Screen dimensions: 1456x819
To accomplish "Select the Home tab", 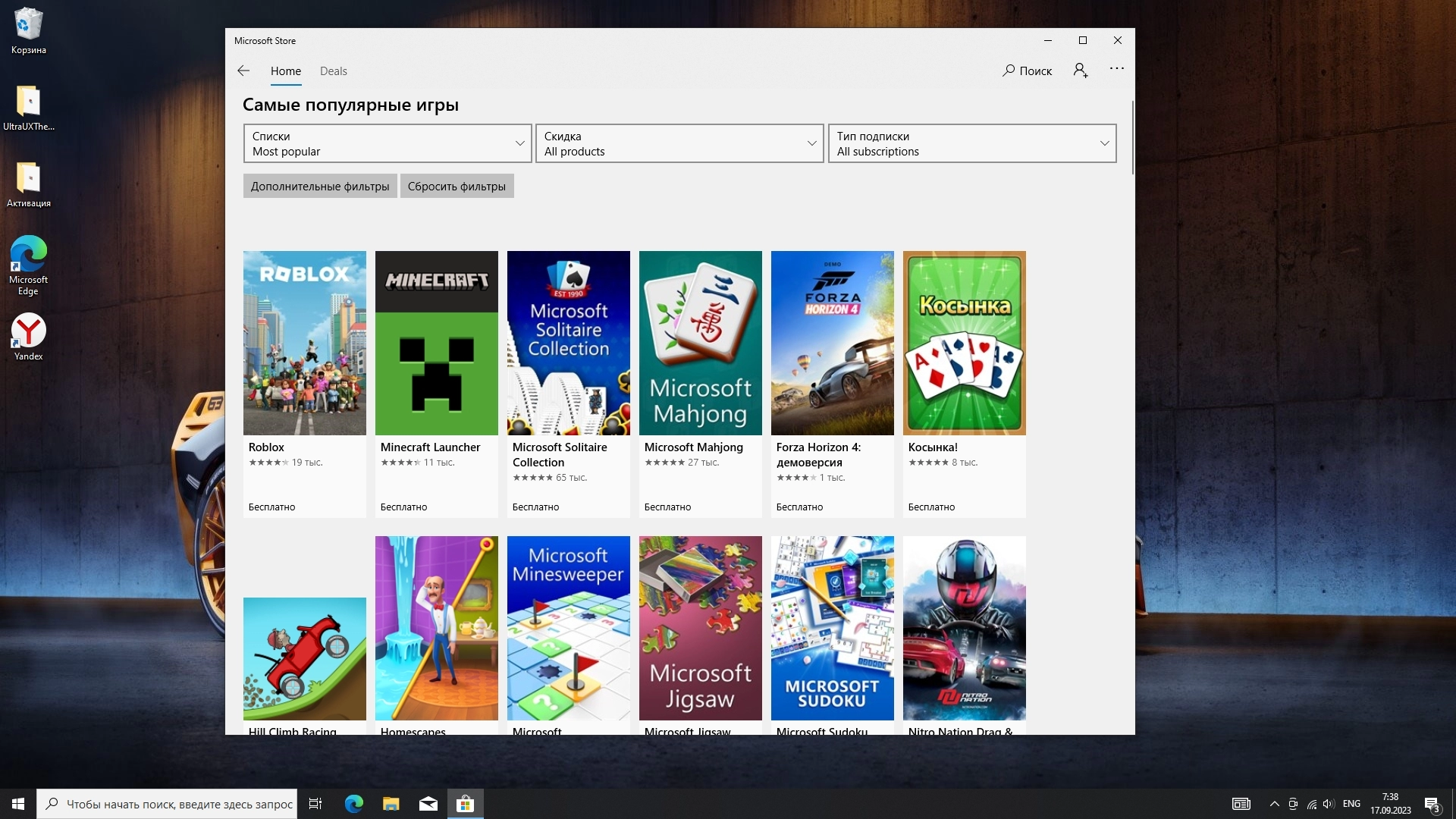I will [x=286, y=71].
